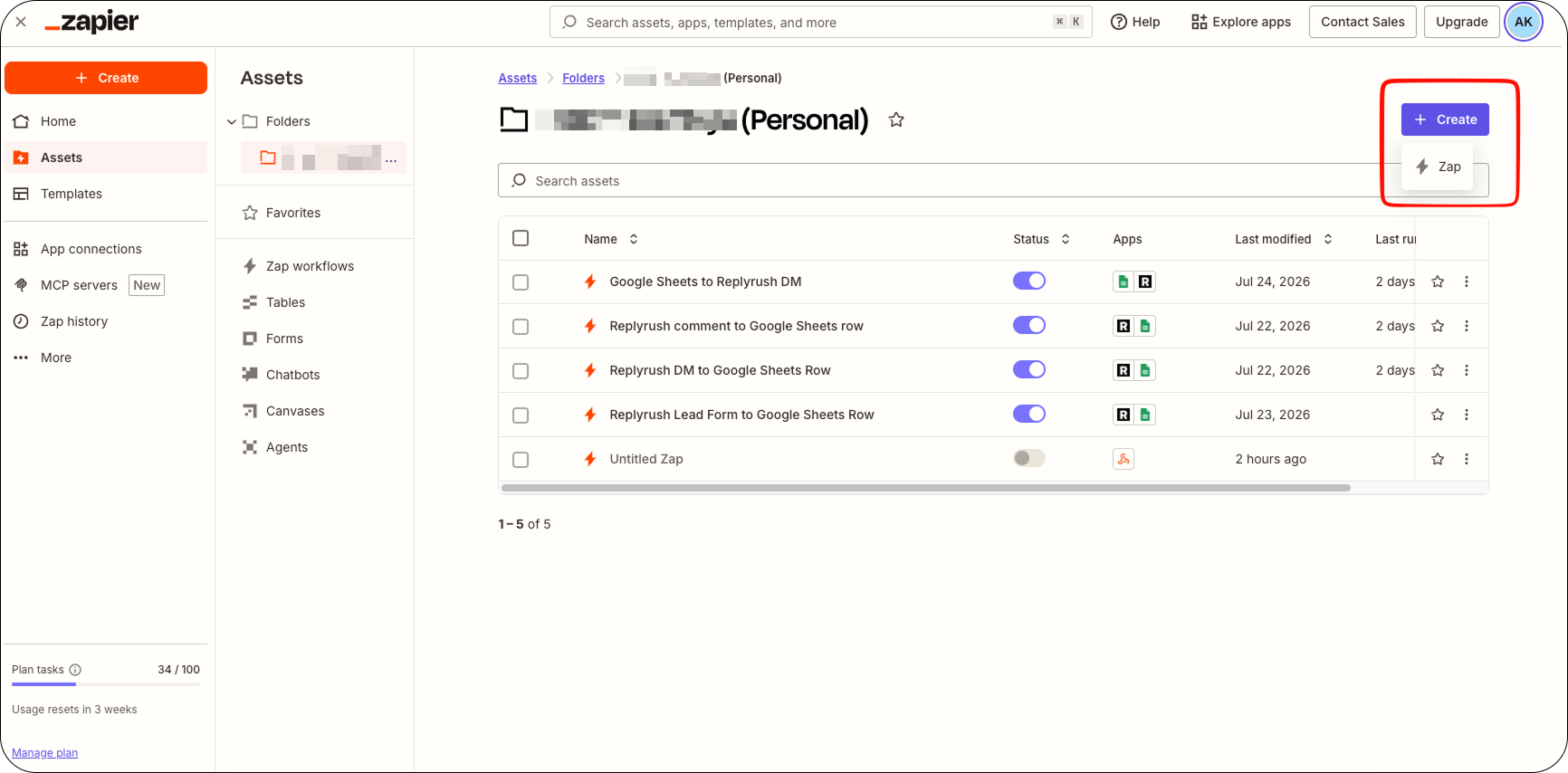The image size is (1568, 773).
Task: Click the Upgrade button
Action: coord(1462,22)
